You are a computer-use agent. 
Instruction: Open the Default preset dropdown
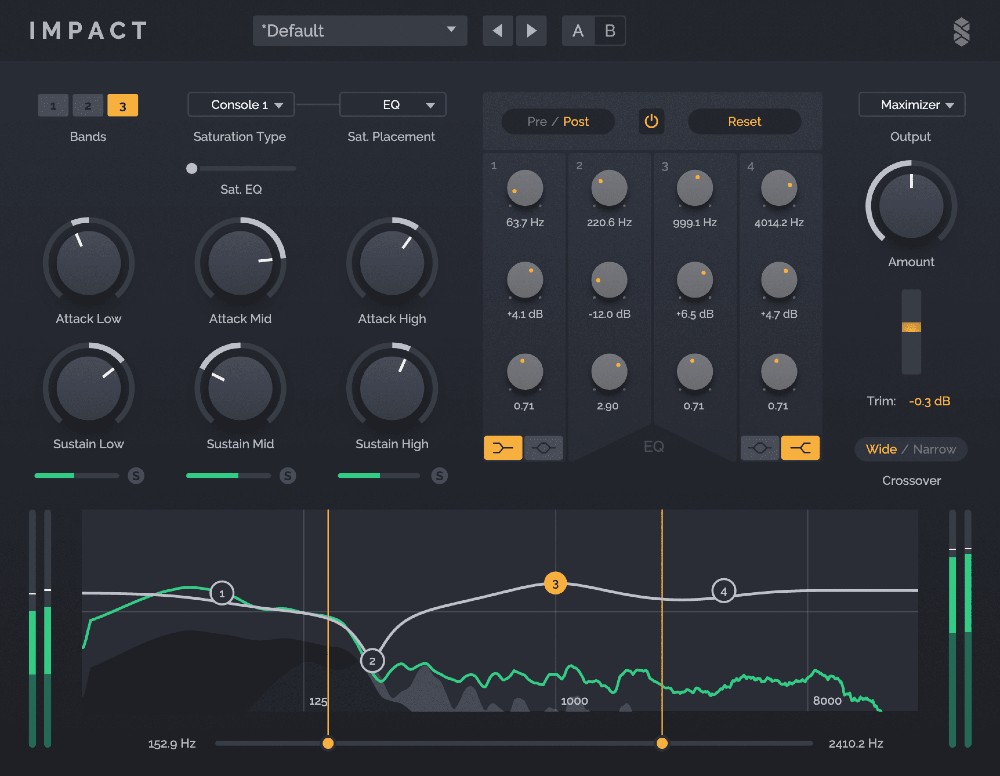[x=360, y=31]
